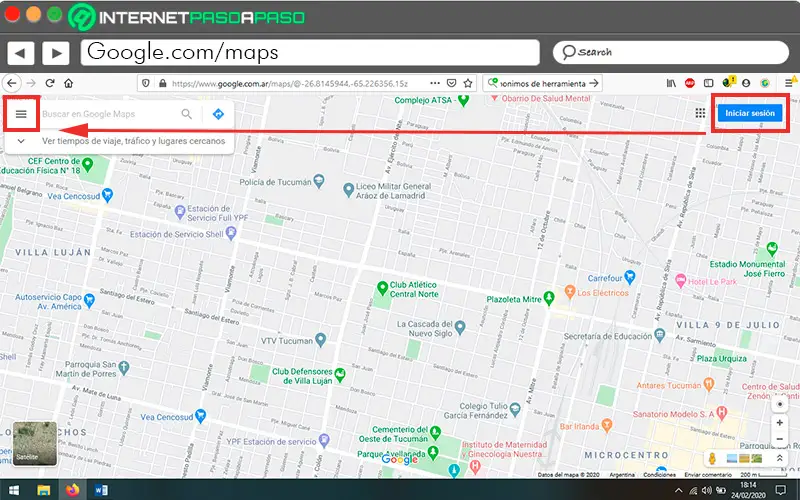Viewport: 800px width, 500px height.
Task: Click the Carrefour shopping marker
Action: (630, 277)
